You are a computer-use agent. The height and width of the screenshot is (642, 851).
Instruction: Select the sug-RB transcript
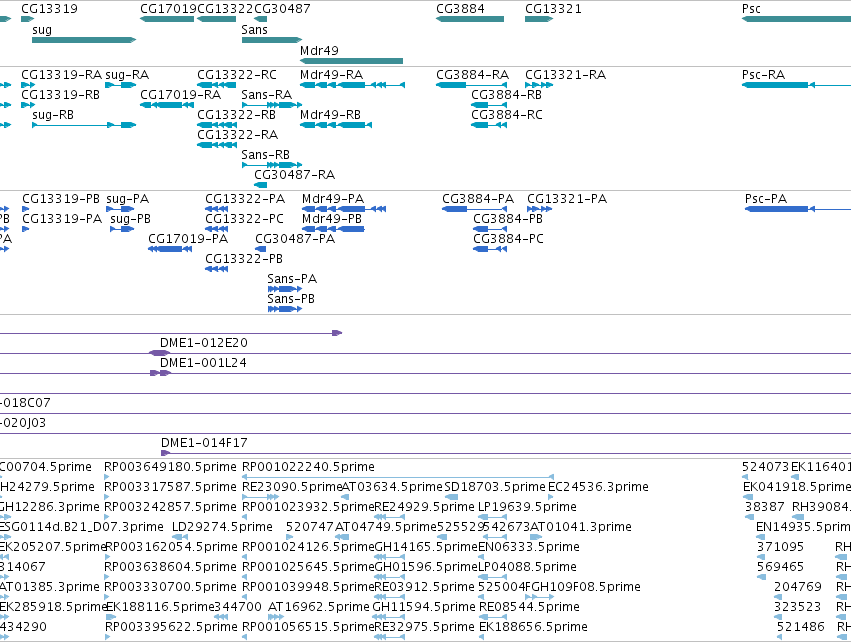(x=53, y=115)
